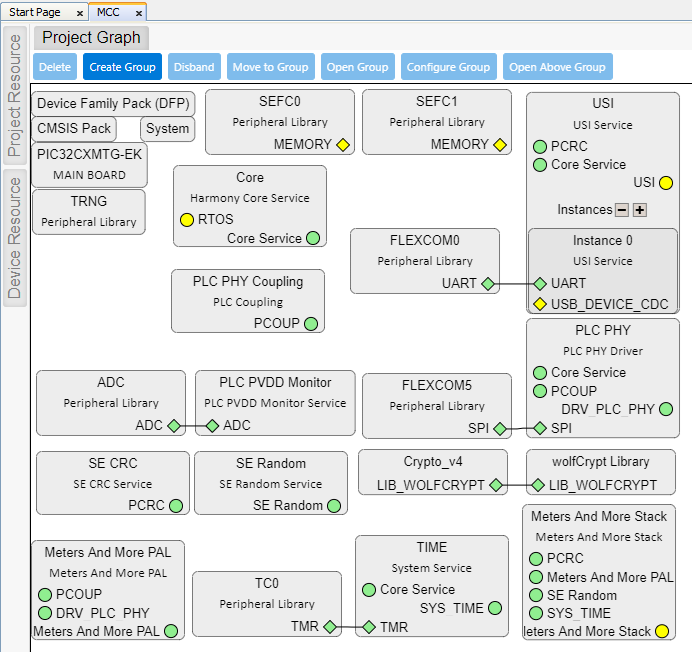The image size is (692, 652).
Task: Click the yellow USB_DEVICE_CDC diamond
Action: (x=540, y=304)
